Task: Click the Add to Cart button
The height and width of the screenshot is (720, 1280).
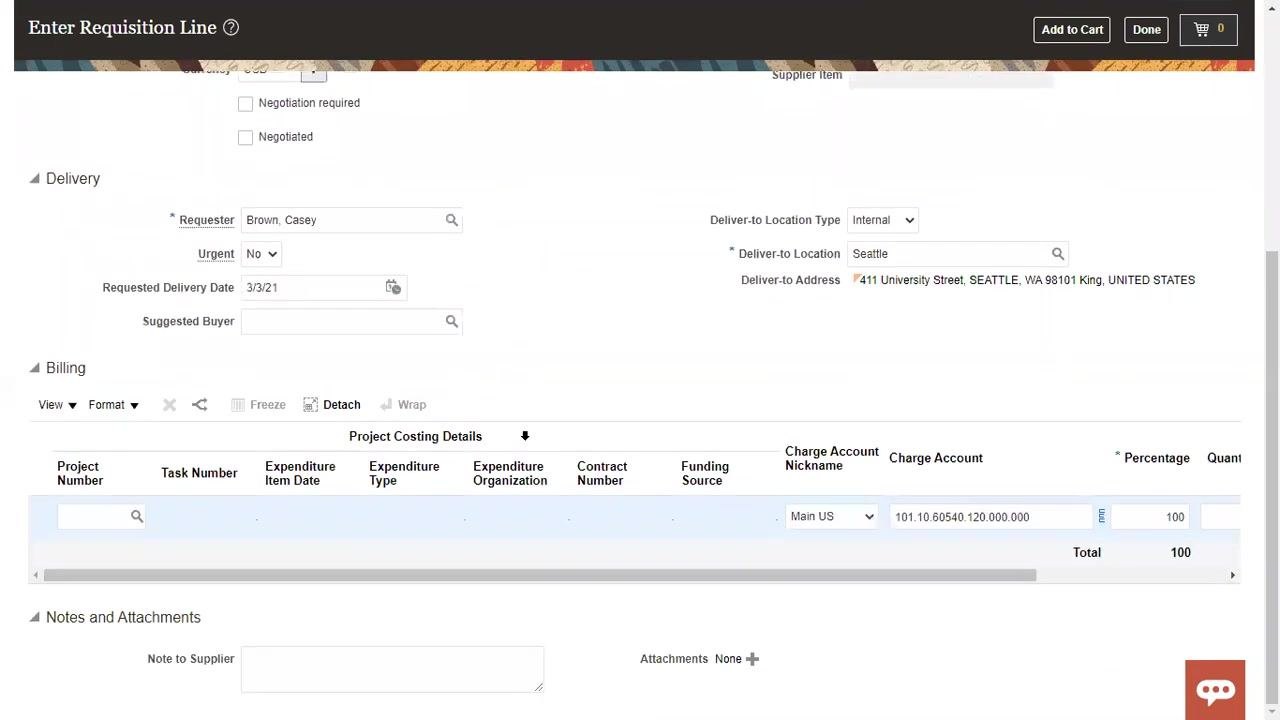Action: [1072, 29]
